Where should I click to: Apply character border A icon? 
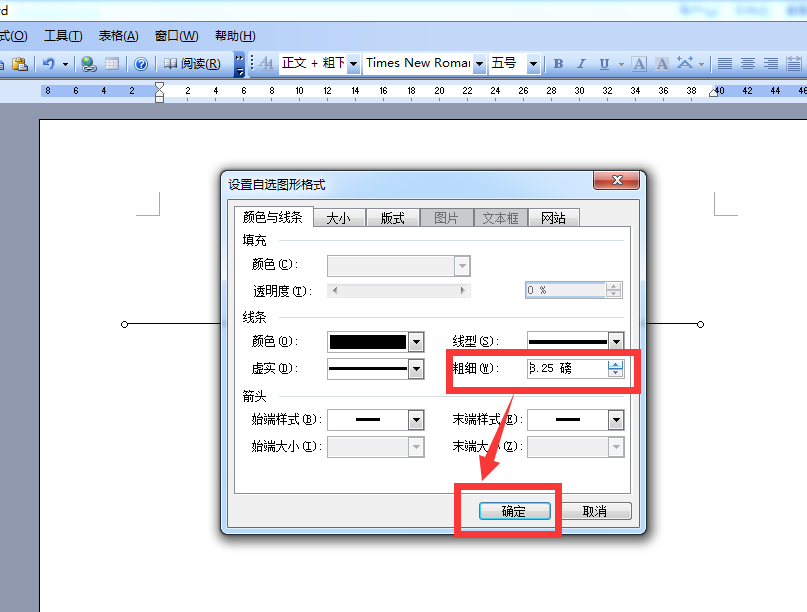click(639, 64)
